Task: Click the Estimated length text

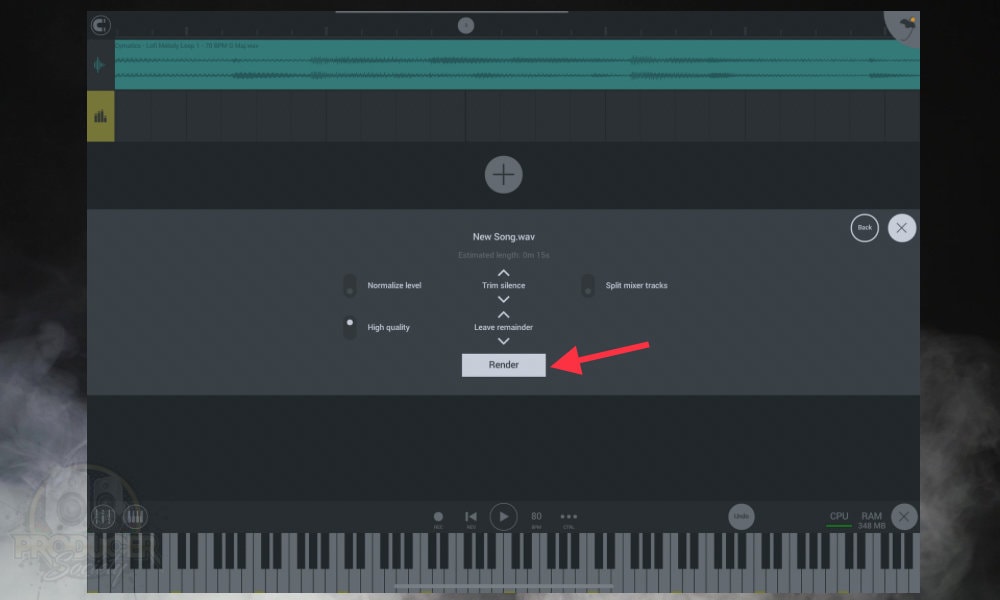Action: (503, 255)
